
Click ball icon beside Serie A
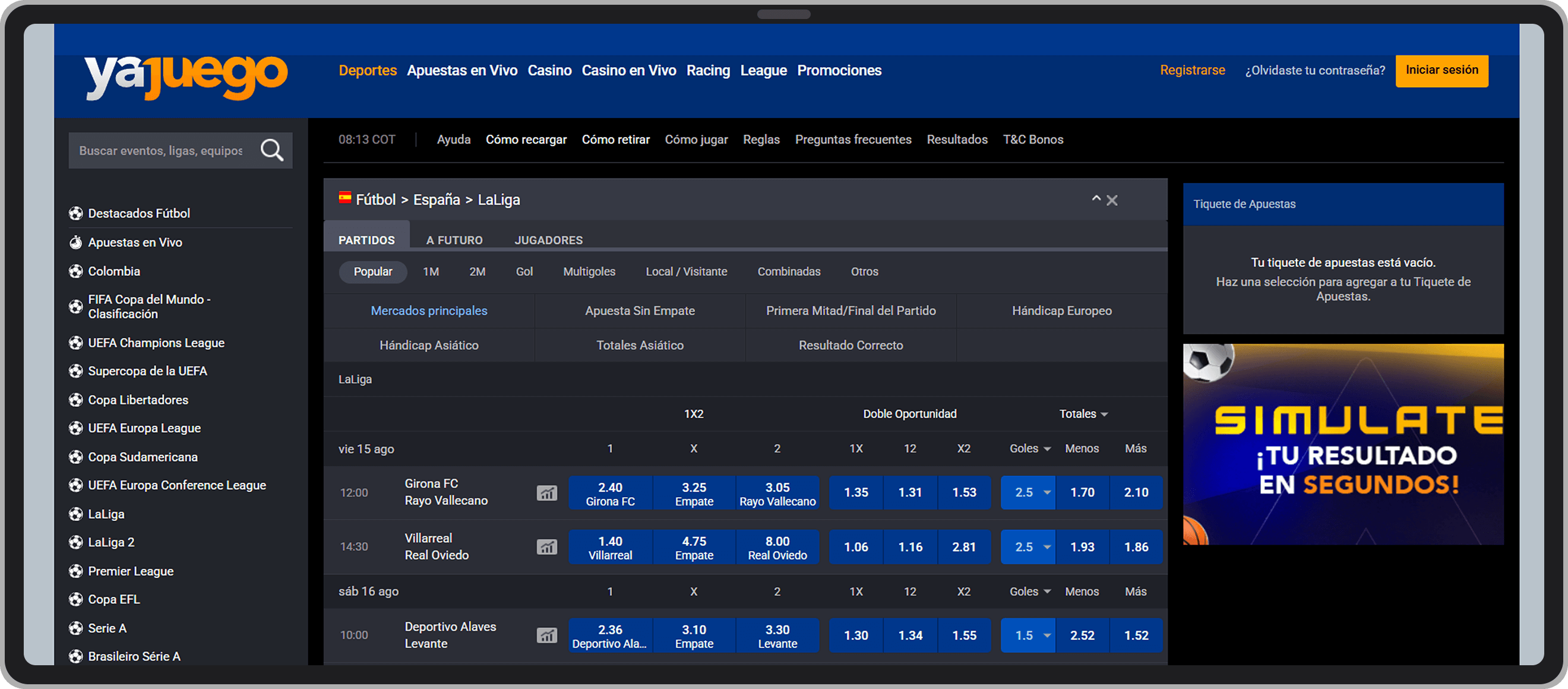pyautogui.click(x=75, y=629)
